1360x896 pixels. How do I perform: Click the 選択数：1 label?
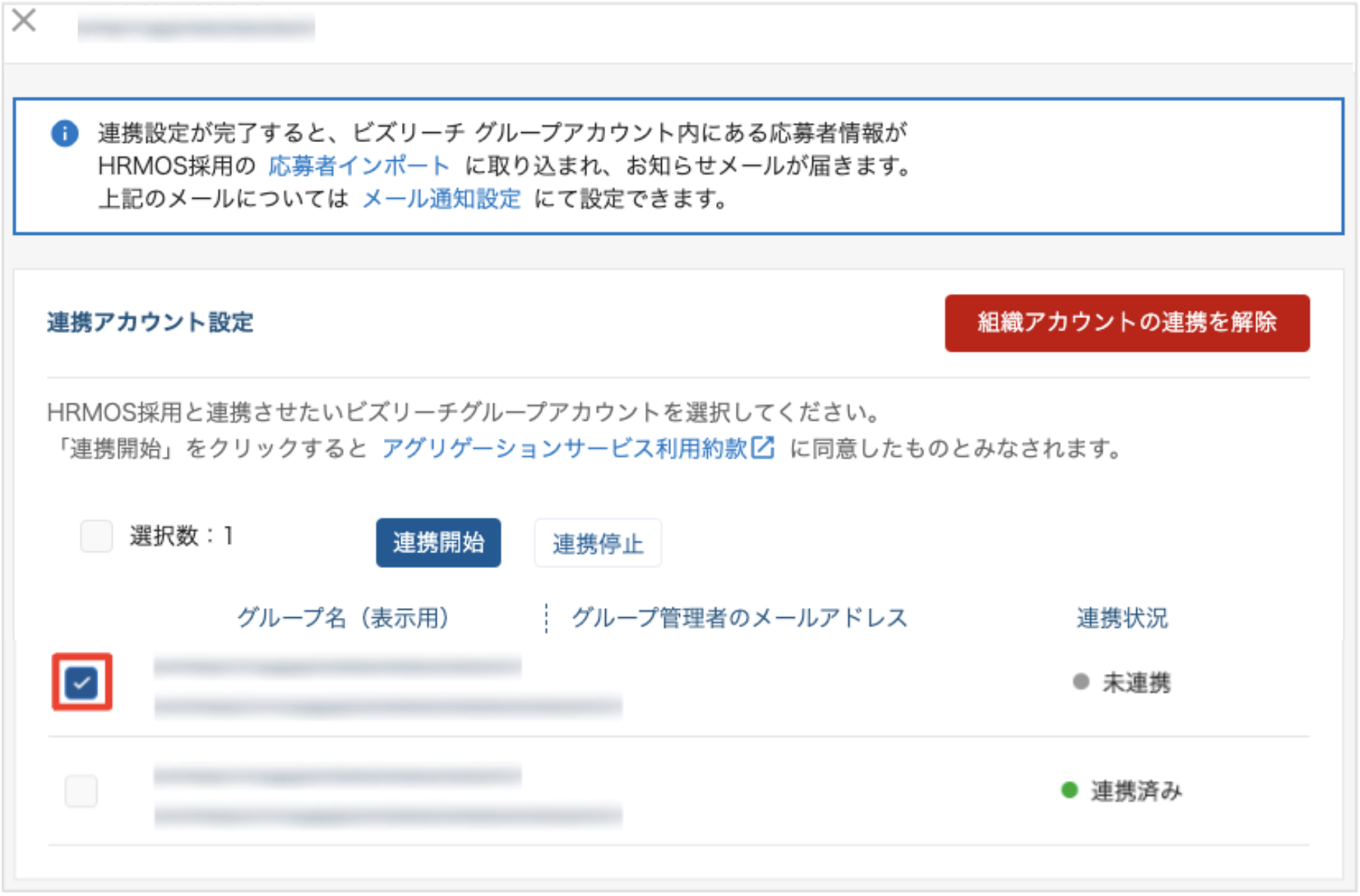click(x=181, y=536)
